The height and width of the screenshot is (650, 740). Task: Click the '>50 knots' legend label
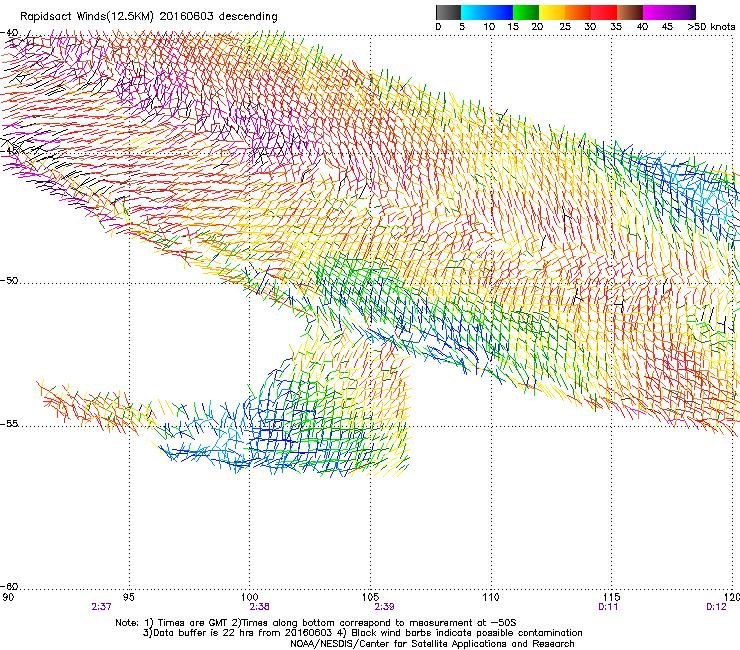click(711, 27)
